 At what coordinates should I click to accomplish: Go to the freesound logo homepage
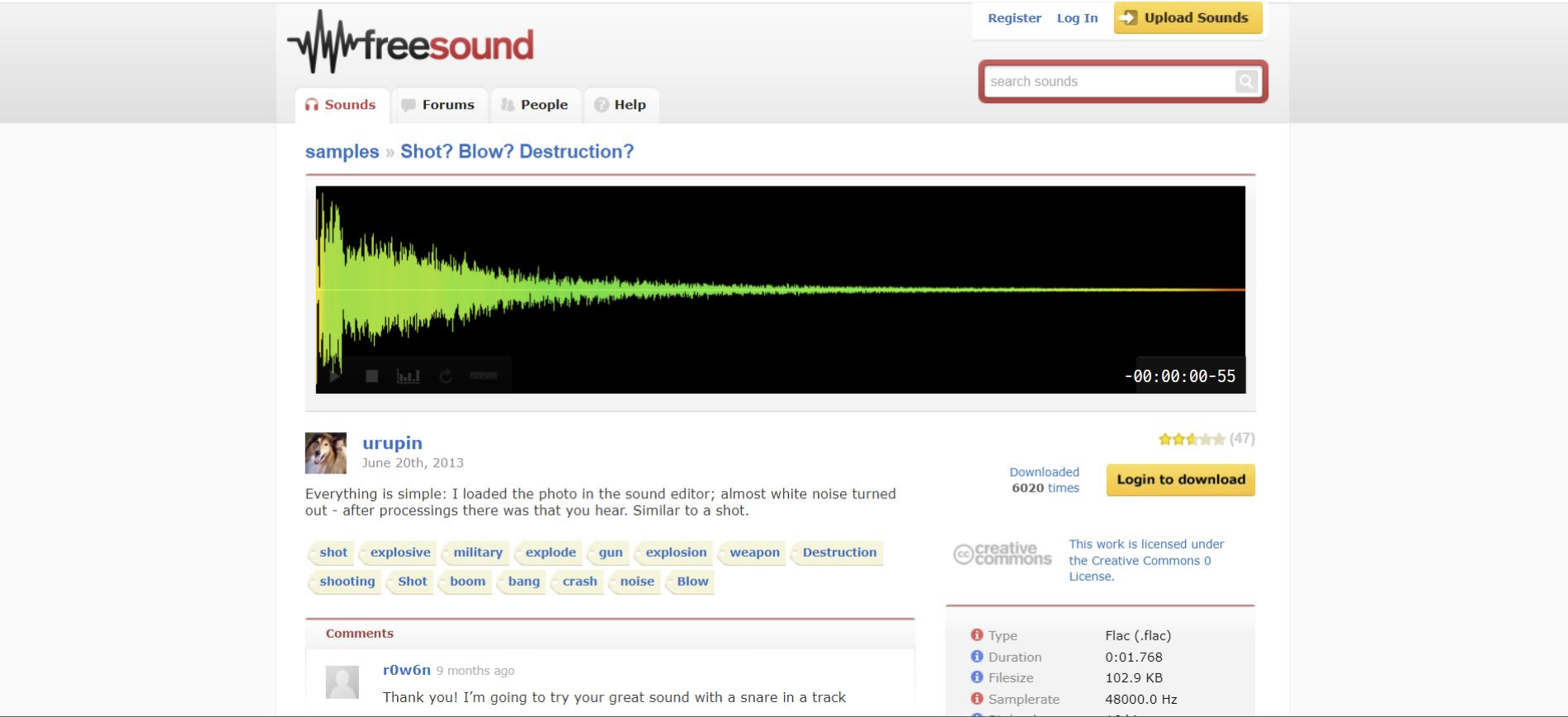coord(410,43)
